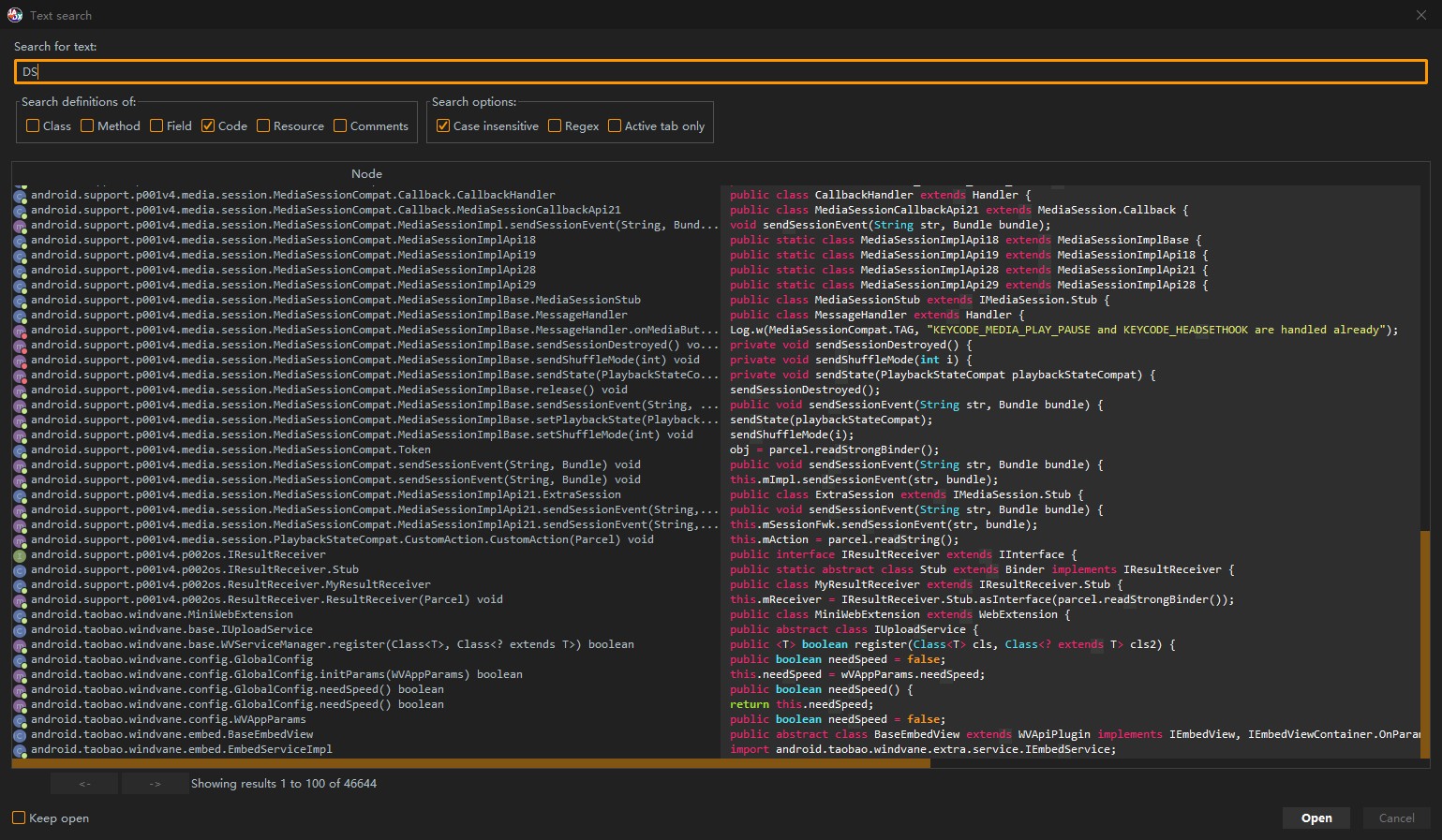Click the Cancel button
Viewport: 1442px width, 840px height.
pyautogui.click(x=1396, y=818)
